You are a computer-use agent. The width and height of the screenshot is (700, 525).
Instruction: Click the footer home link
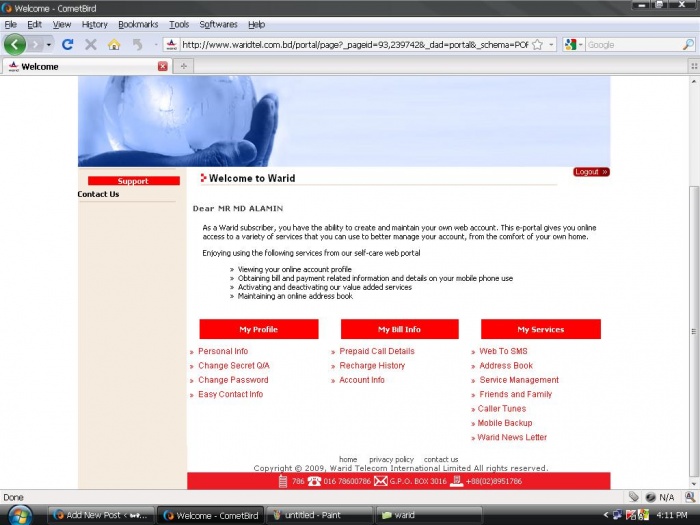pos(348,459)
